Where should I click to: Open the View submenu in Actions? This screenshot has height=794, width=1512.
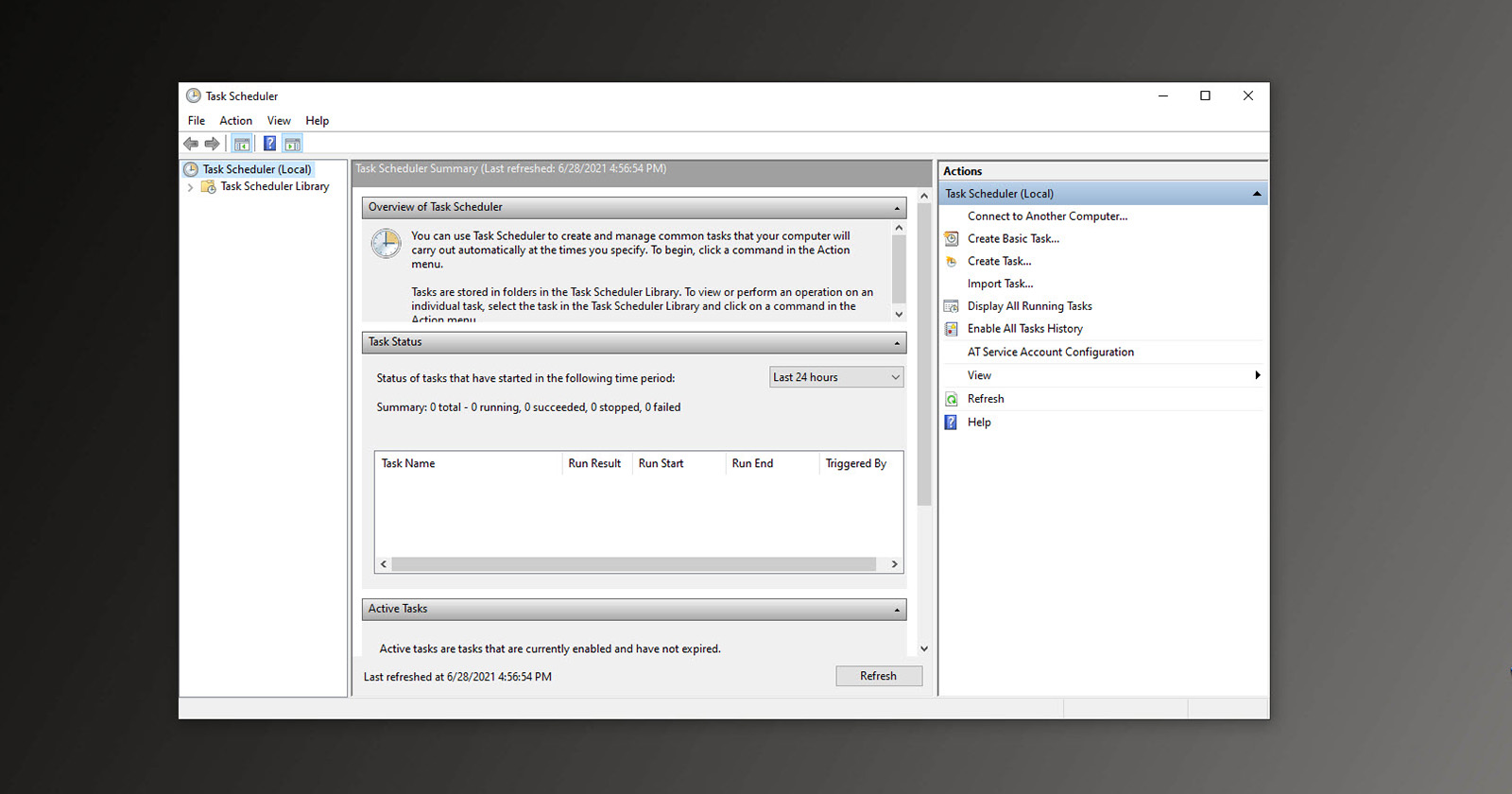1103,375
